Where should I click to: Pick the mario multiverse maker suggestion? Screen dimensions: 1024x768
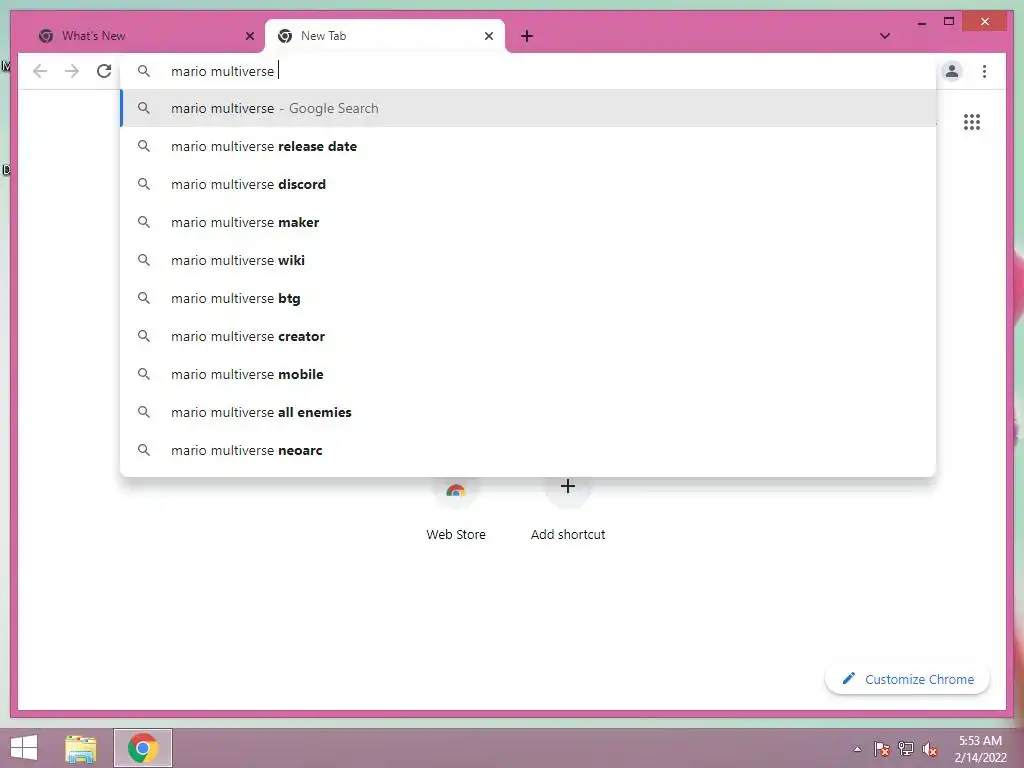tap(528, 222)
